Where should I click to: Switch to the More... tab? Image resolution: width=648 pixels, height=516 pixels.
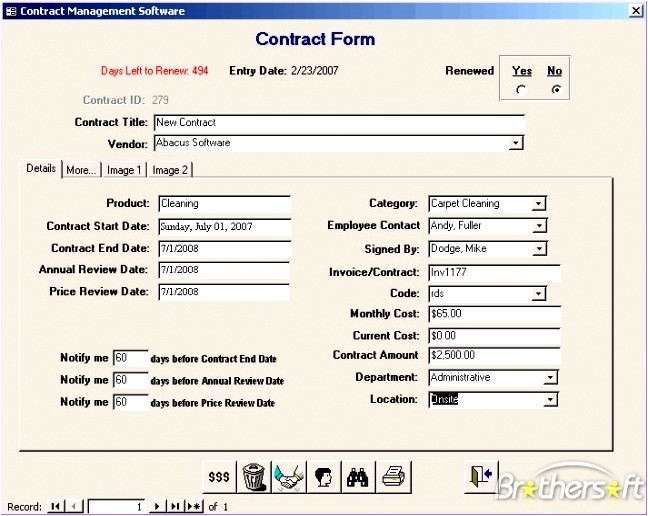[81, 170]
